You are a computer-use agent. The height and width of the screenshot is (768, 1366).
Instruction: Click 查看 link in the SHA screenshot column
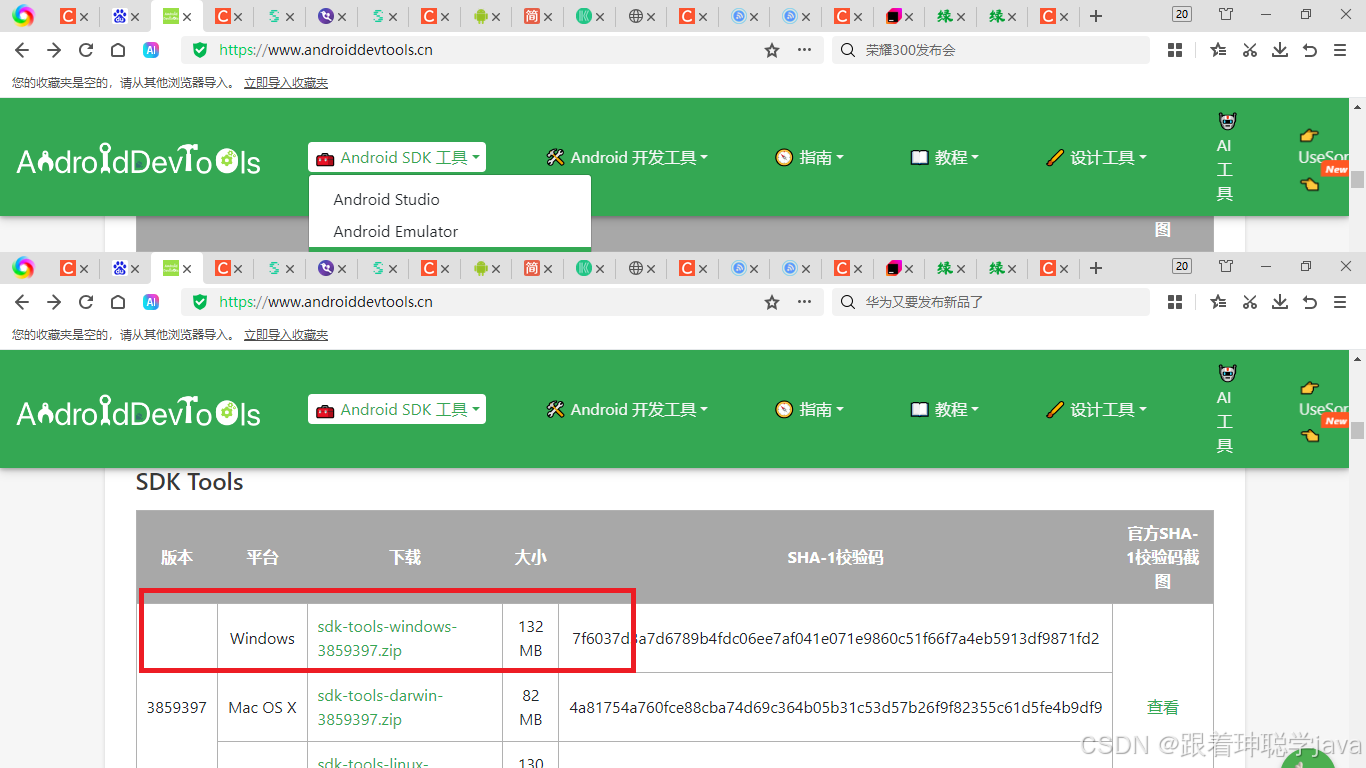point(1163,707)
